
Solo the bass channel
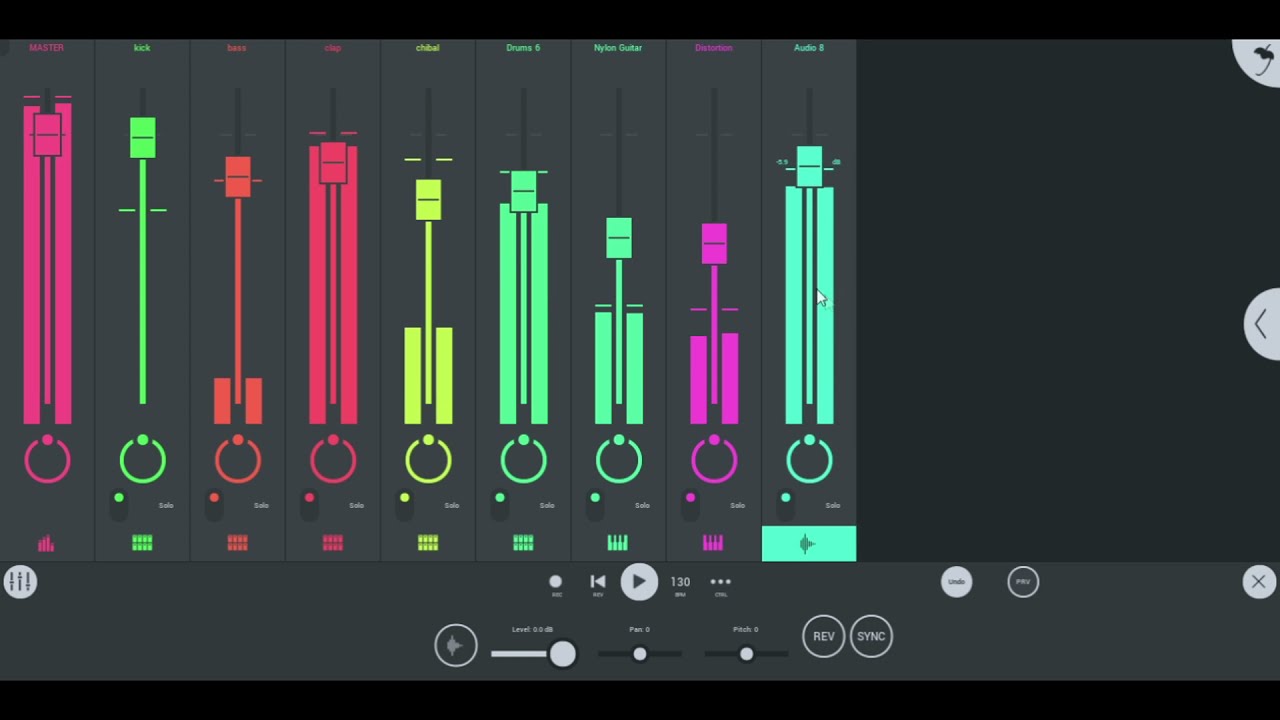pyautogui.click(x=261, y=505)
